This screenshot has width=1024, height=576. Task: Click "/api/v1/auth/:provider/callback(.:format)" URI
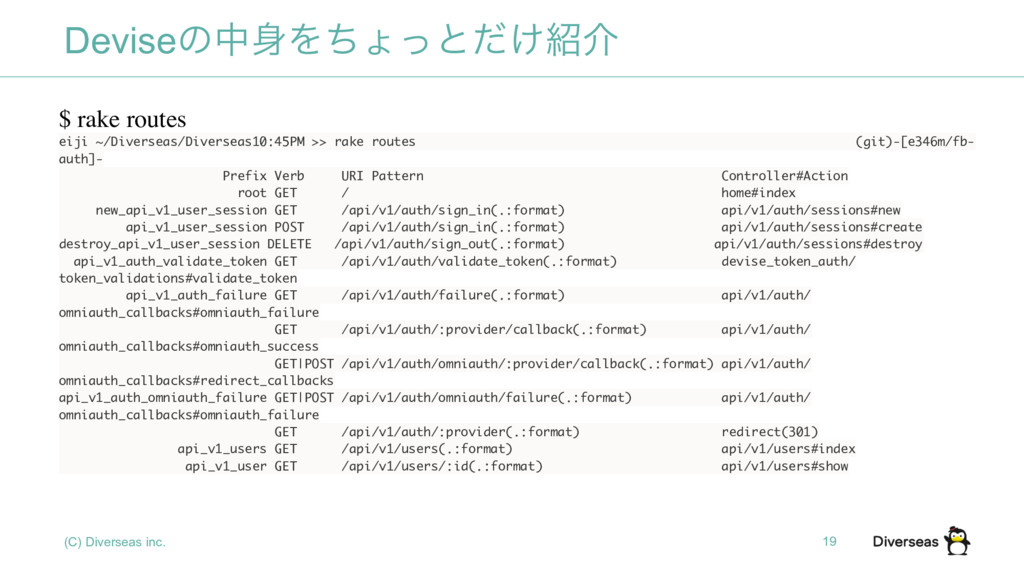(x=494, y=329)
